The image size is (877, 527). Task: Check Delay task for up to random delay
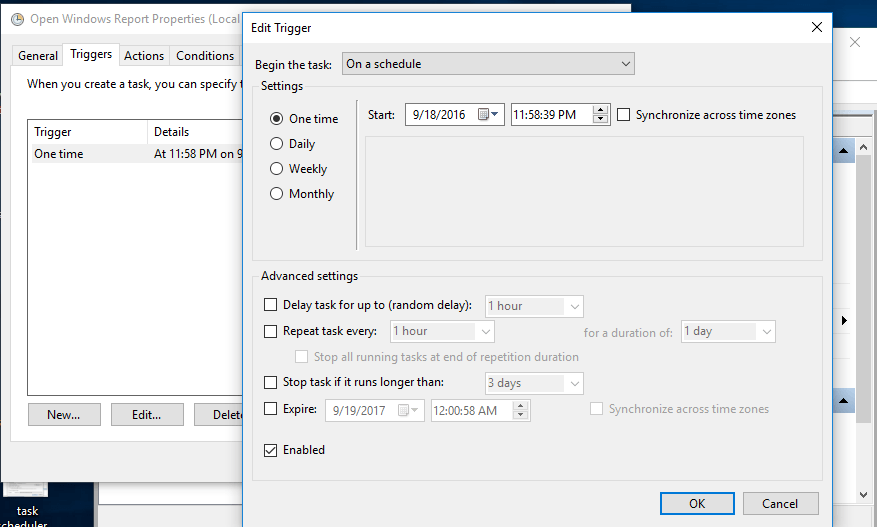point(270,304)
